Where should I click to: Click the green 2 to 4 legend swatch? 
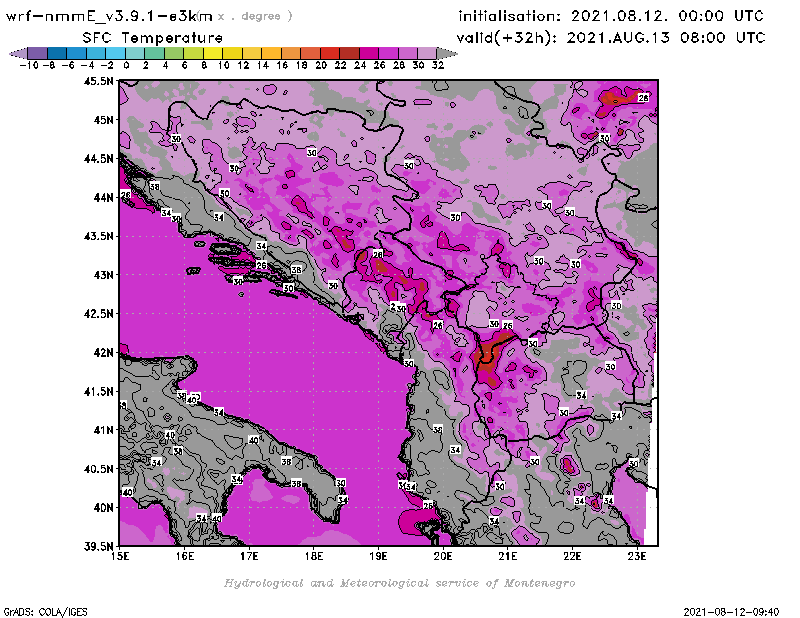[x=155, y=53]
